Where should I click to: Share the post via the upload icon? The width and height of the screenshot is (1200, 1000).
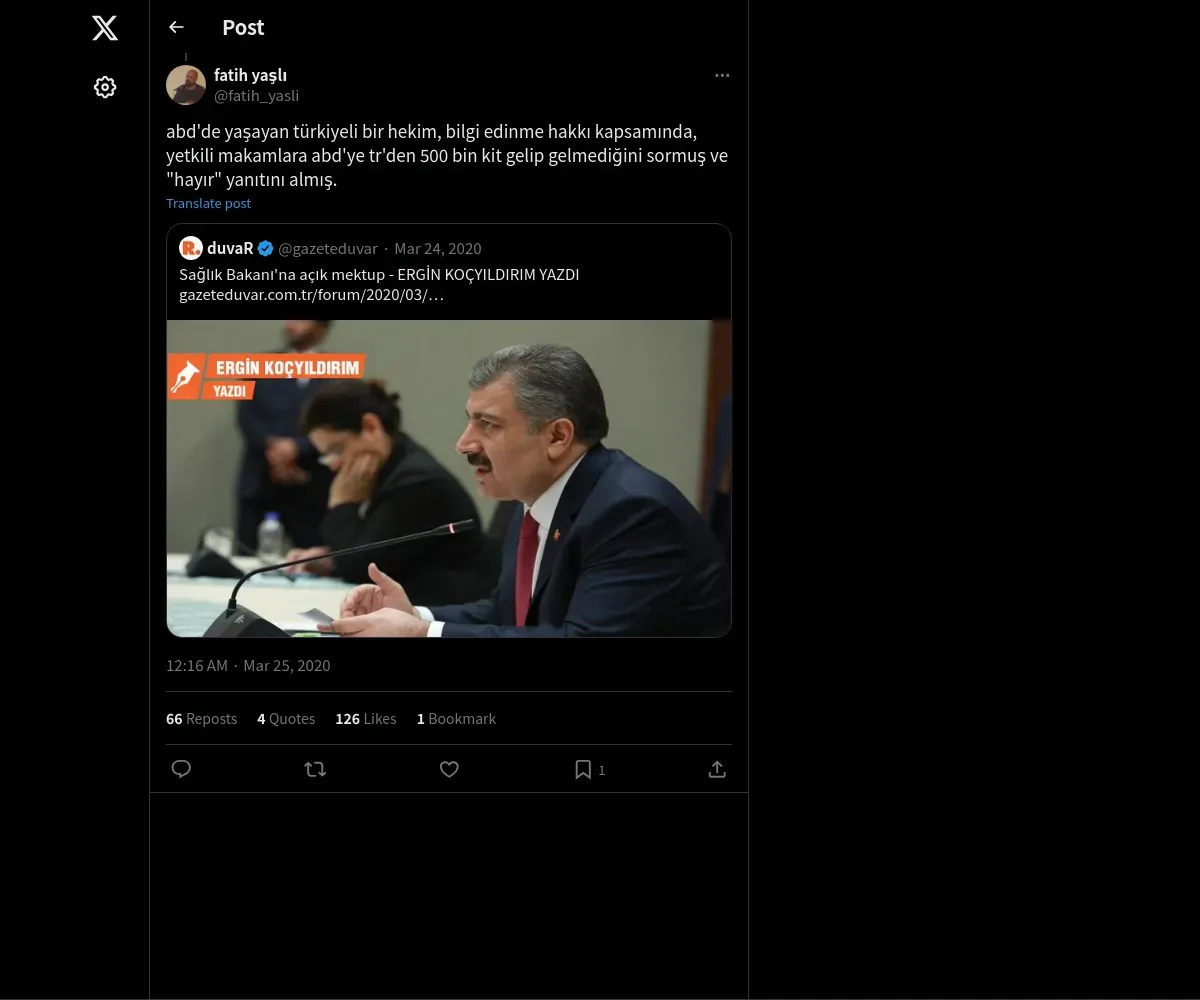point(717,769)
